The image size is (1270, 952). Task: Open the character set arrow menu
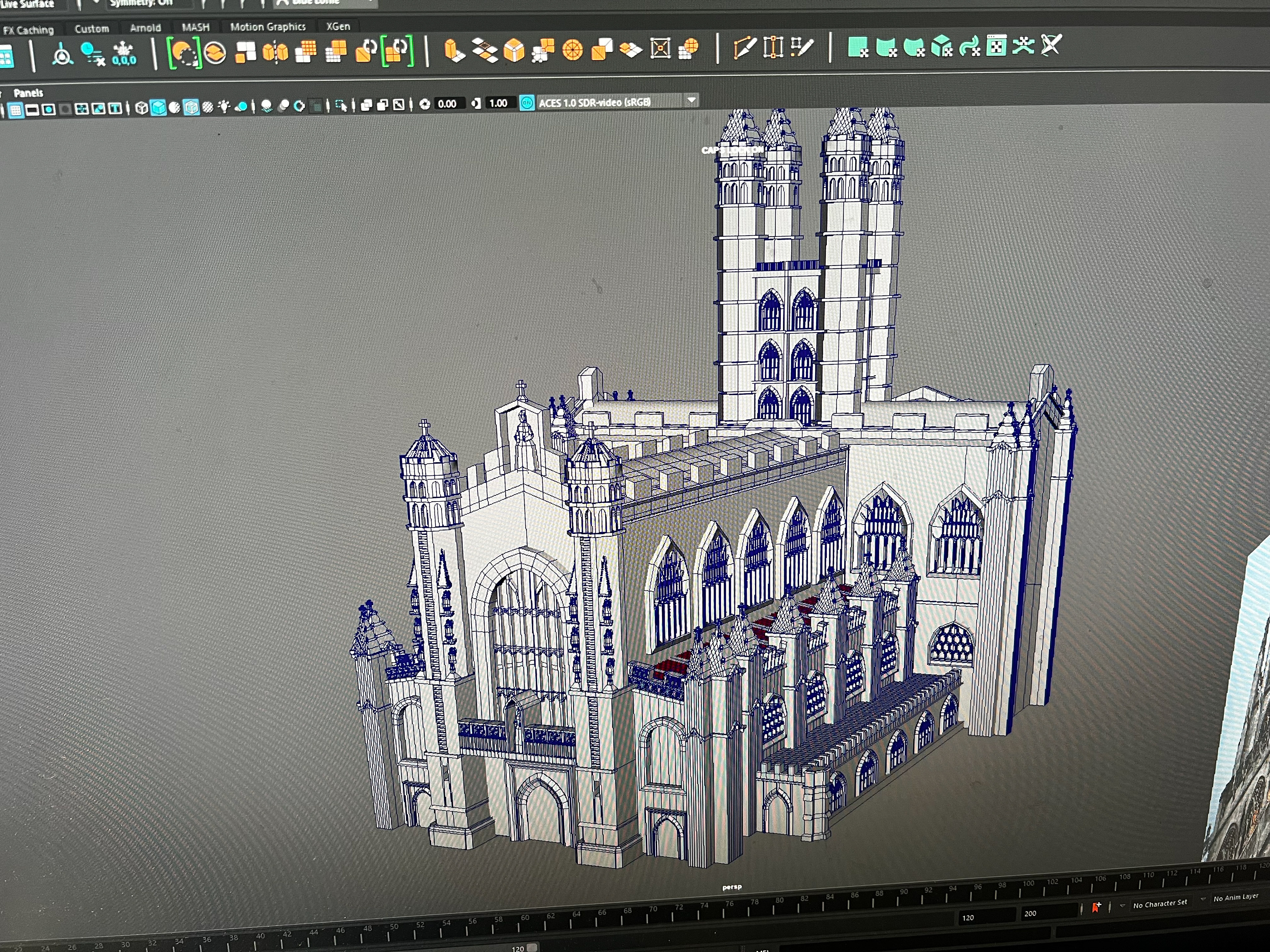click(1122, 905)
